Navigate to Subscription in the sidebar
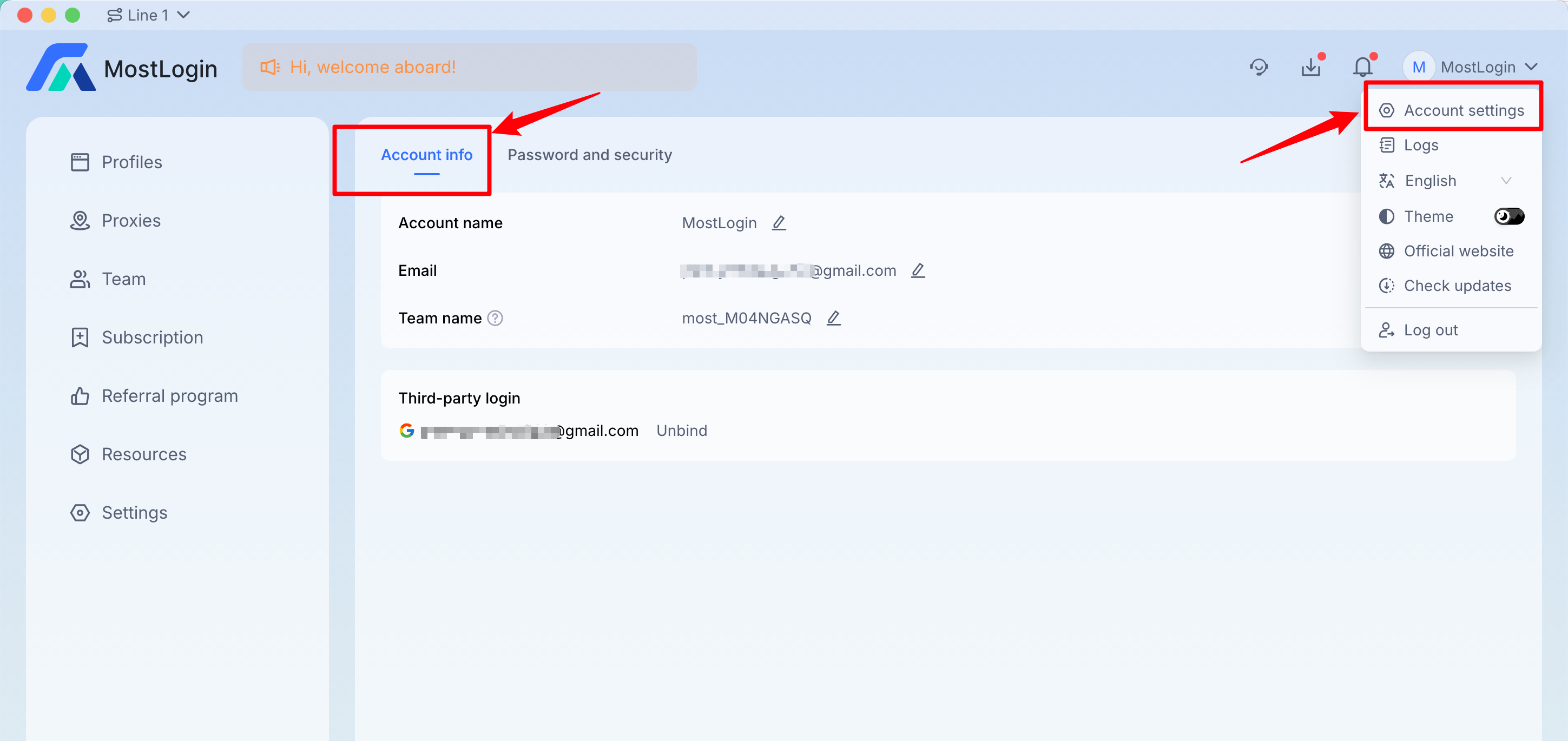The height and width of the screenshot is (741, 1568). click(x=152, y=337)
